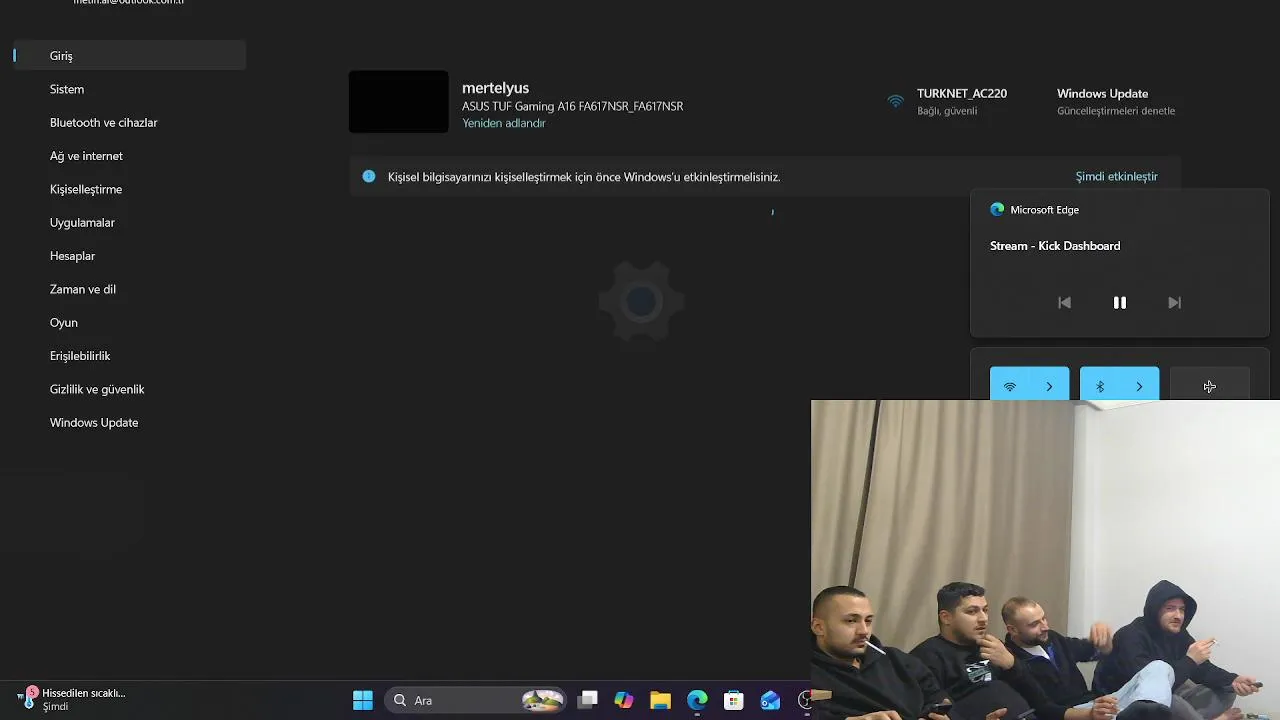Open the weather widget on taskbar
Image resolution: width=1280 pixels, height=720 pixels.
pyautogui.click(x=72, y=699)
